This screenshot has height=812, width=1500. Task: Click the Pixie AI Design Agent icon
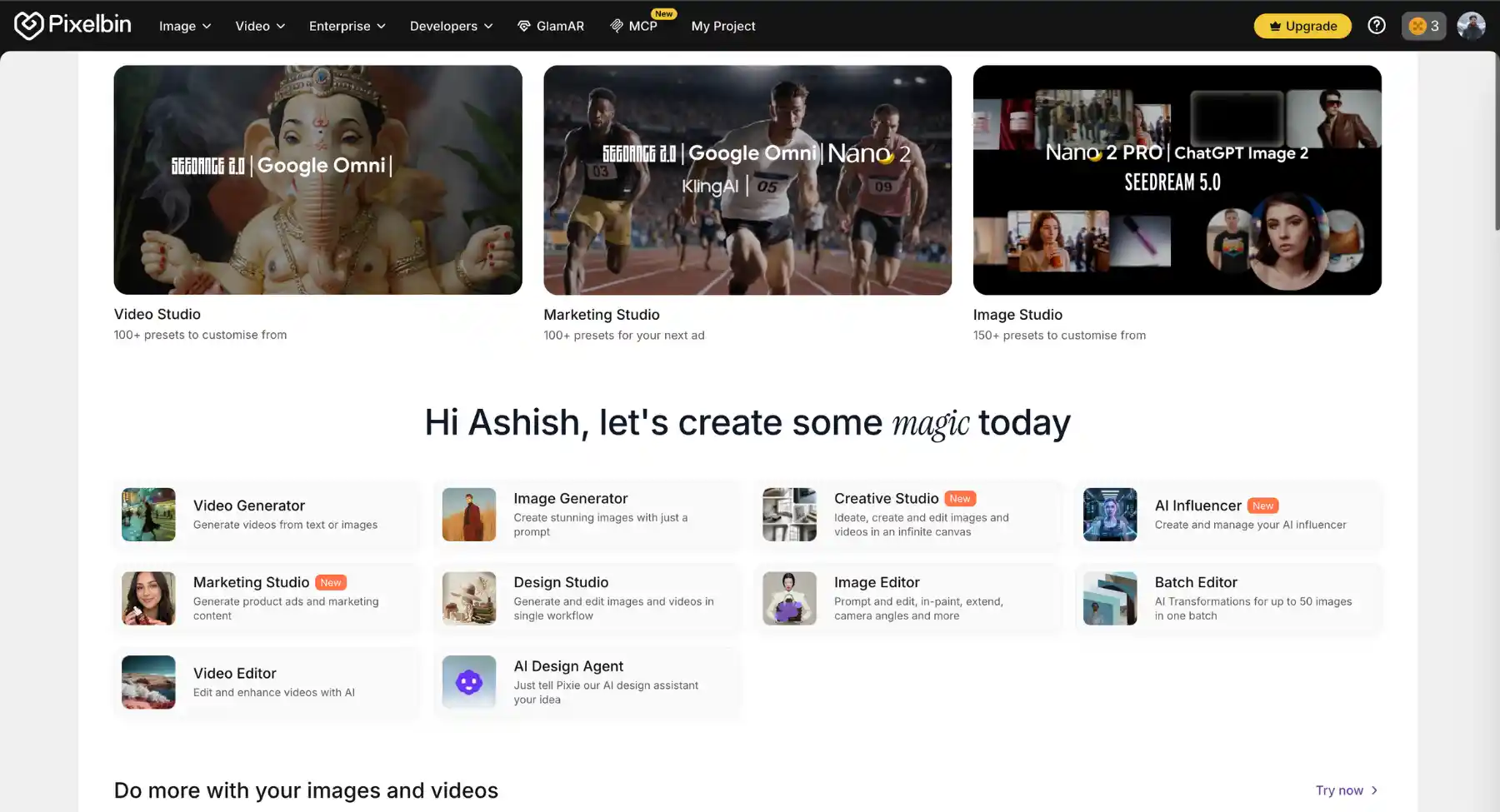(x=469, y=683)
